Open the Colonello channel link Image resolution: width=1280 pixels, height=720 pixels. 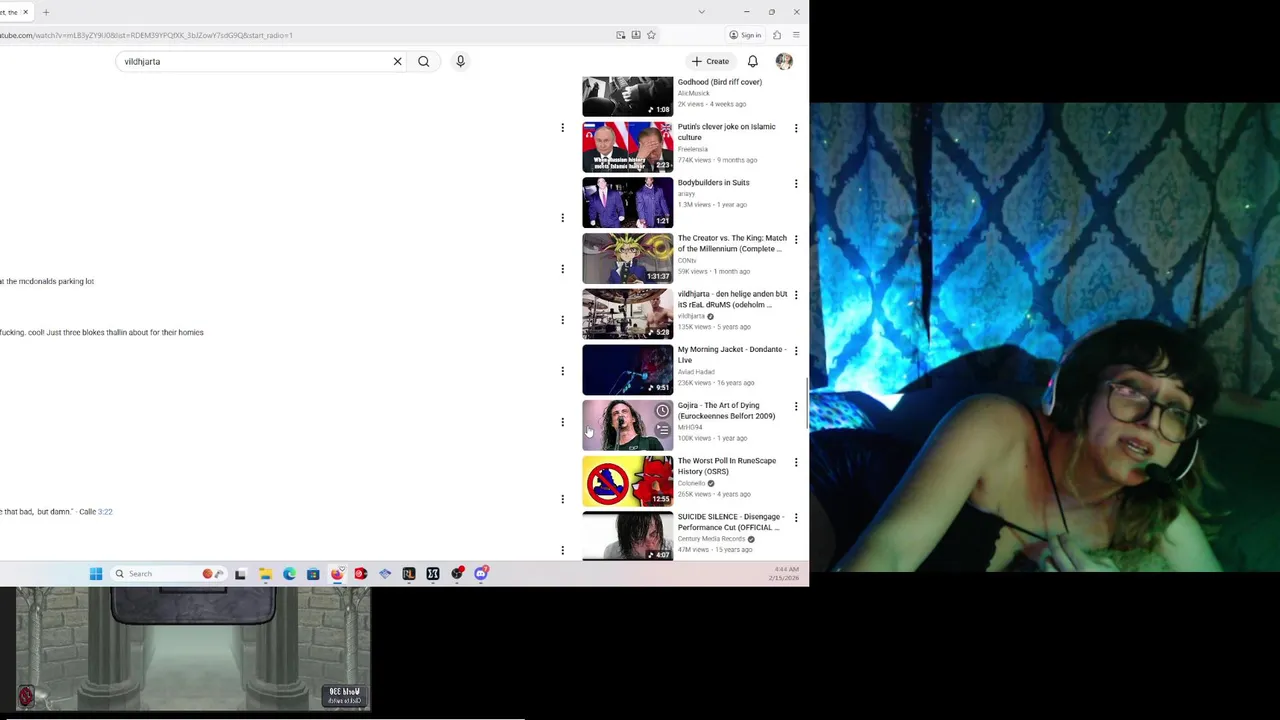(x=691, y=483)
